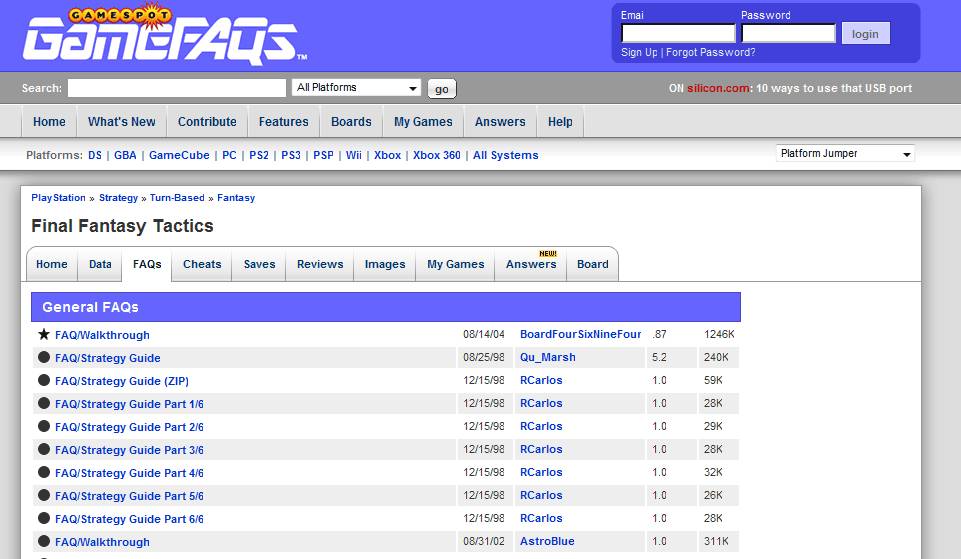Open the All Platforms search dropdown
Screen dimensions: 961x559
pyautogui.click(x=356, y=88)
